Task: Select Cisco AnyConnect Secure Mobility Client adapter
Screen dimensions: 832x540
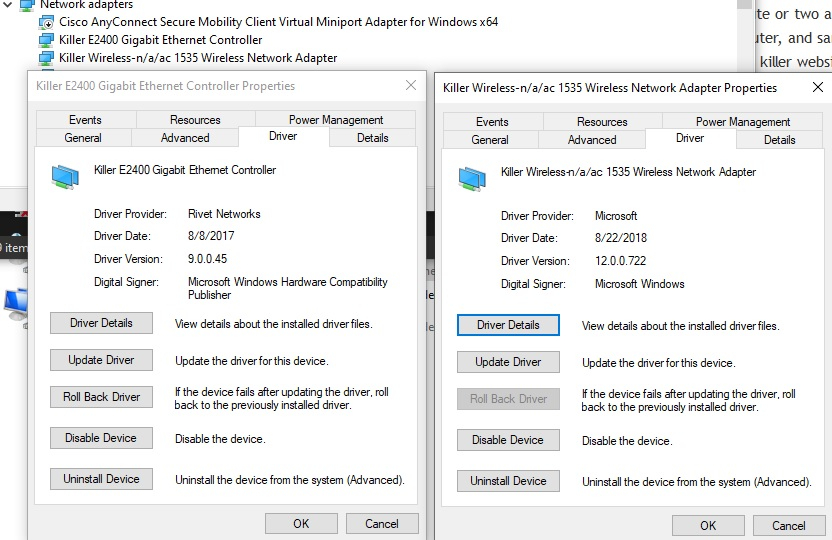Action: pos(279,22)
